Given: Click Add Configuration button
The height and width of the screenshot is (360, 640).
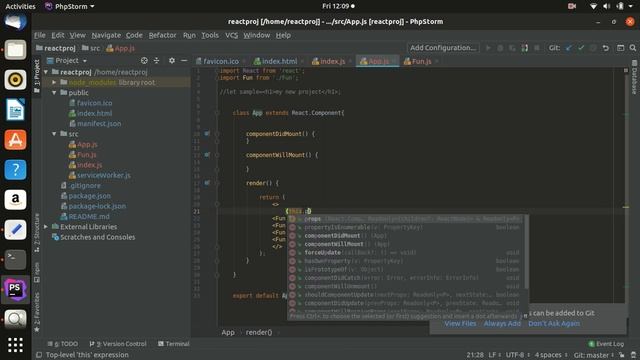Looking at the screenshot, I should tap(443, 48).
